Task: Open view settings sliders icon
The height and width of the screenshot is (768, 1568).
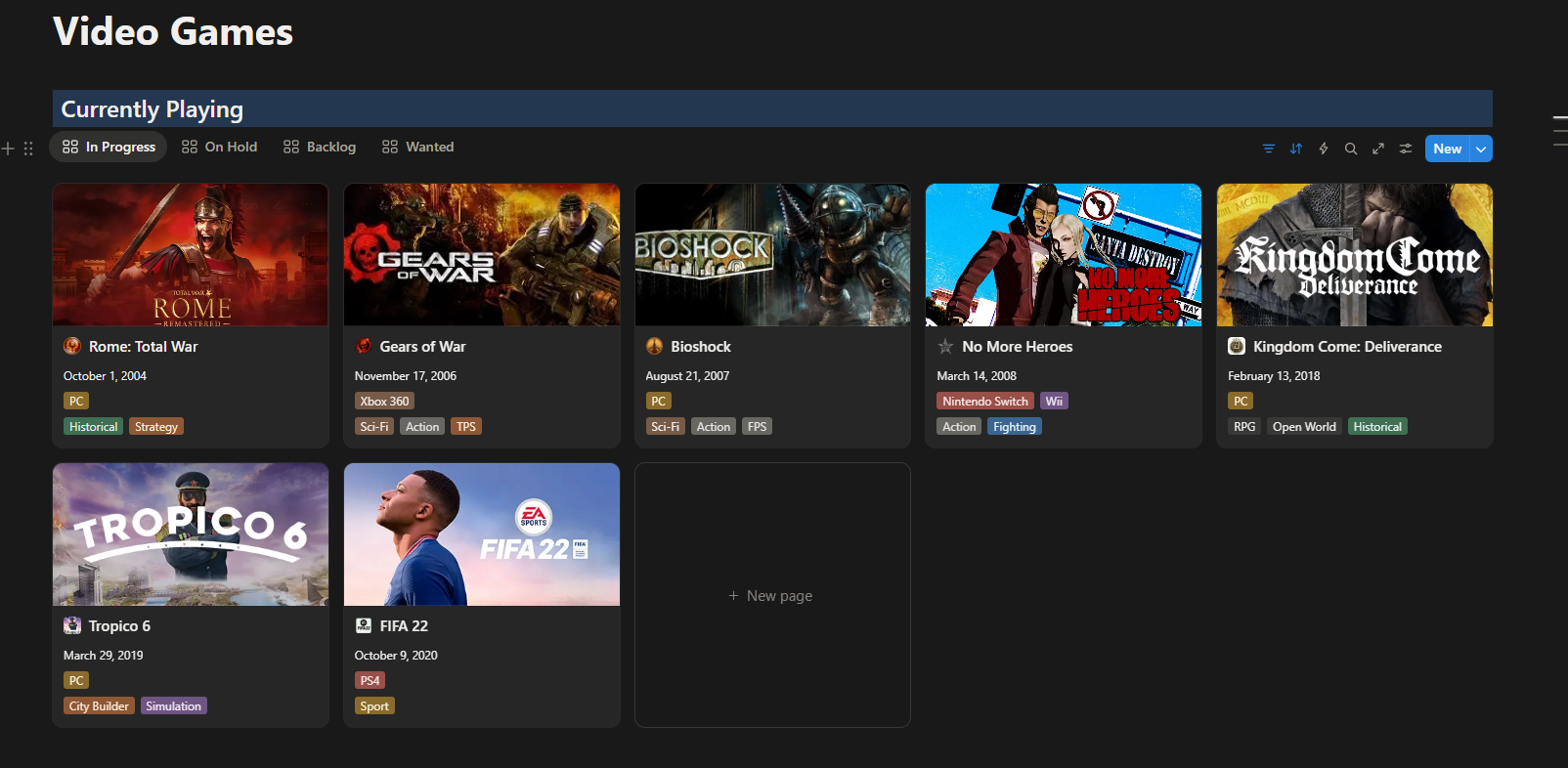Action: point(1405,149)
